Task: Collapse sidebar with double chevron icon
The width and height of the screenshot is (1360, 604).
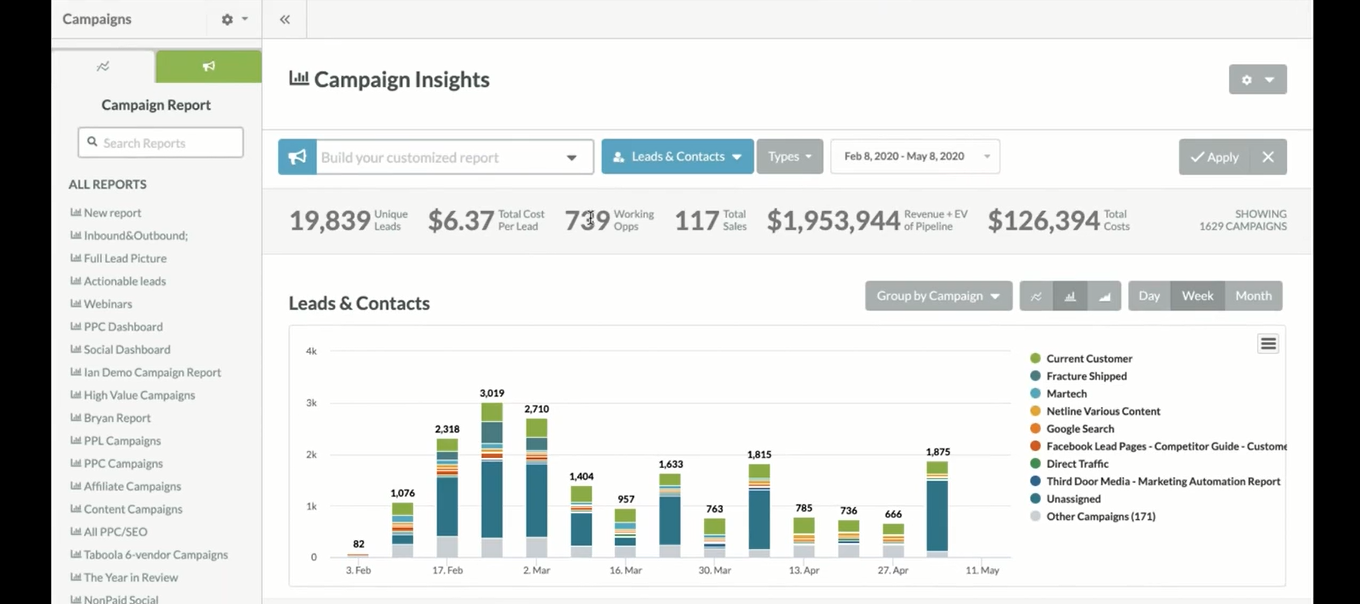Action: tap(285, 19)
